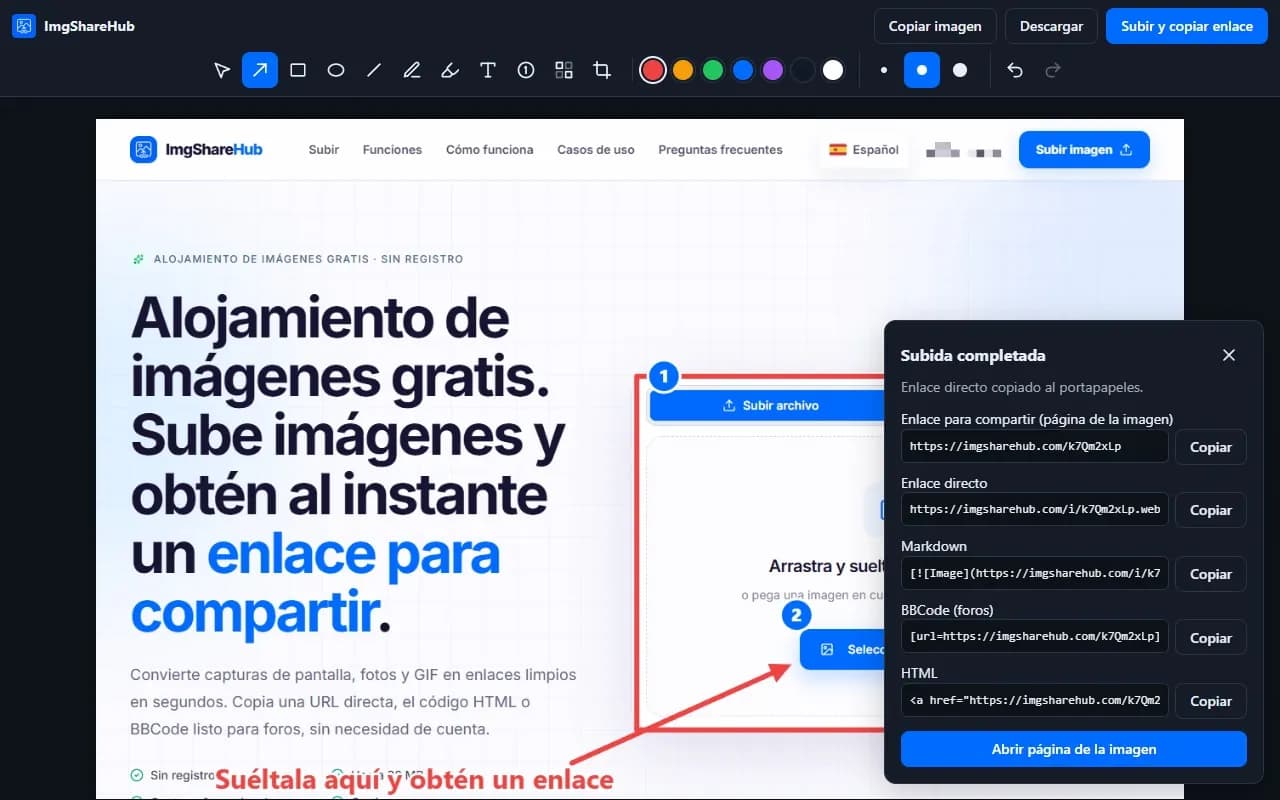Pick the ellipse shape tool
Viewport: 1280px width, 800px height.
[336, 70]
